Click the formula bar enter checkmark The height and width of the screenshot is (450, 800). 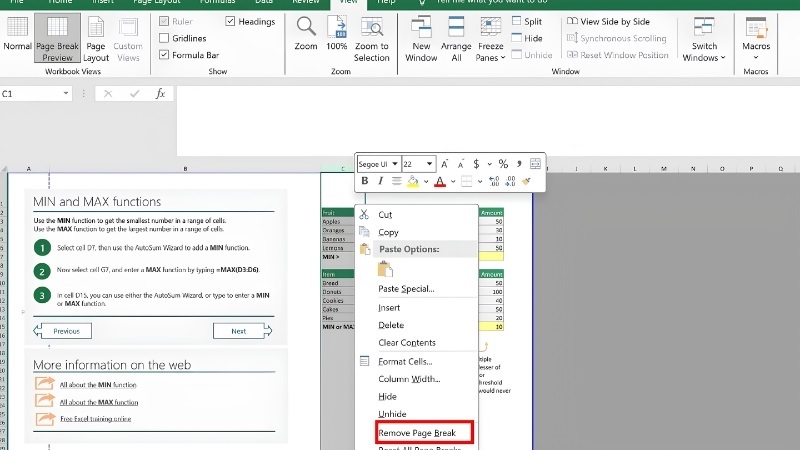point(134,93)
